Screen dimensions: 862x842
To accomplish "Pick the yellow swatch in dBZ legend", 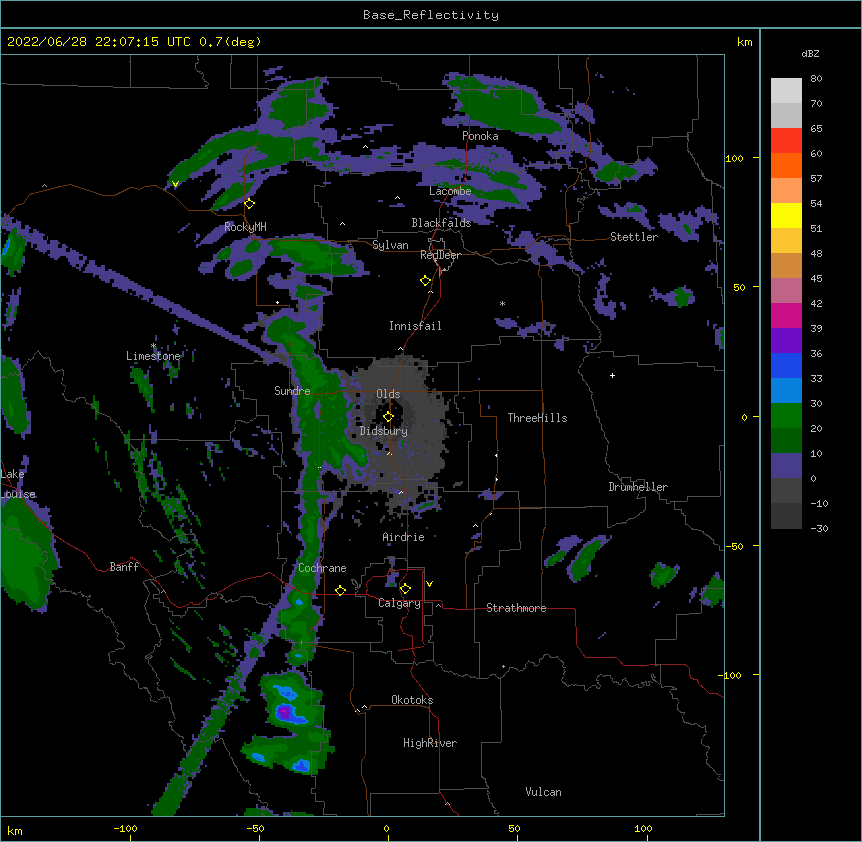I will coord(786,215).
